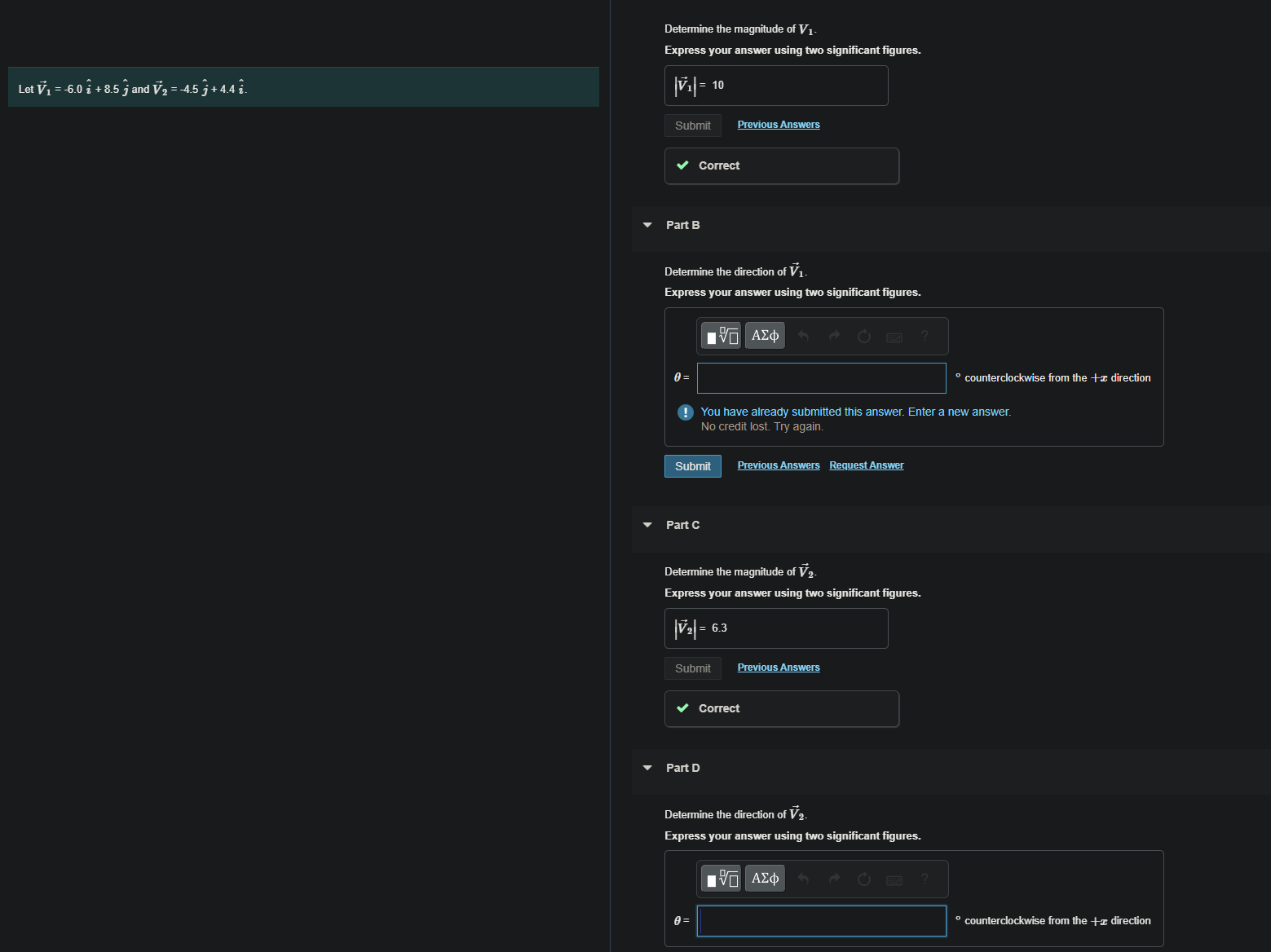Collapse the Part C section
The image size is (1271, 952).
pos(647,525)
